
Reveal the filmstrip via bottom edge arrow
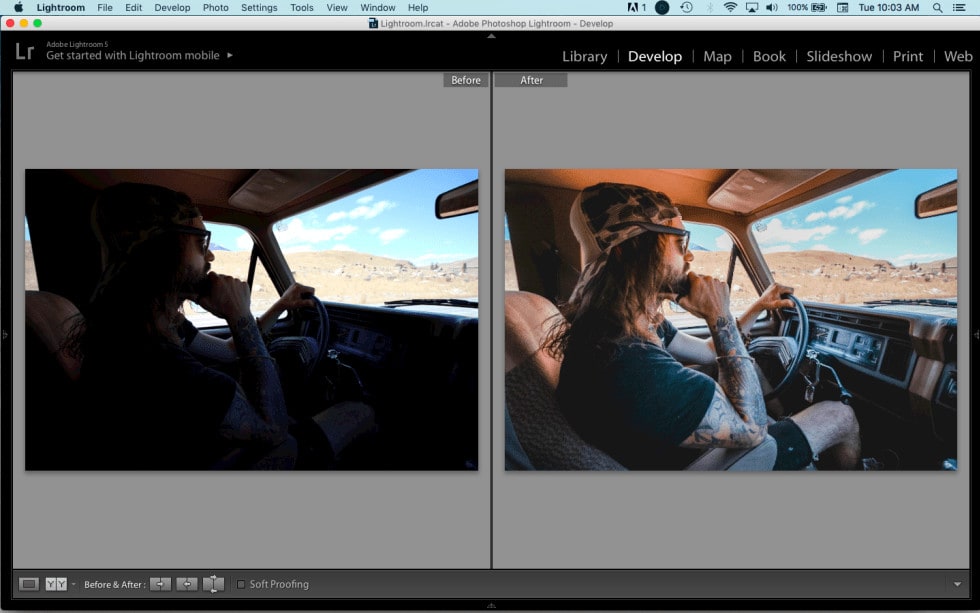click(491, 606)
